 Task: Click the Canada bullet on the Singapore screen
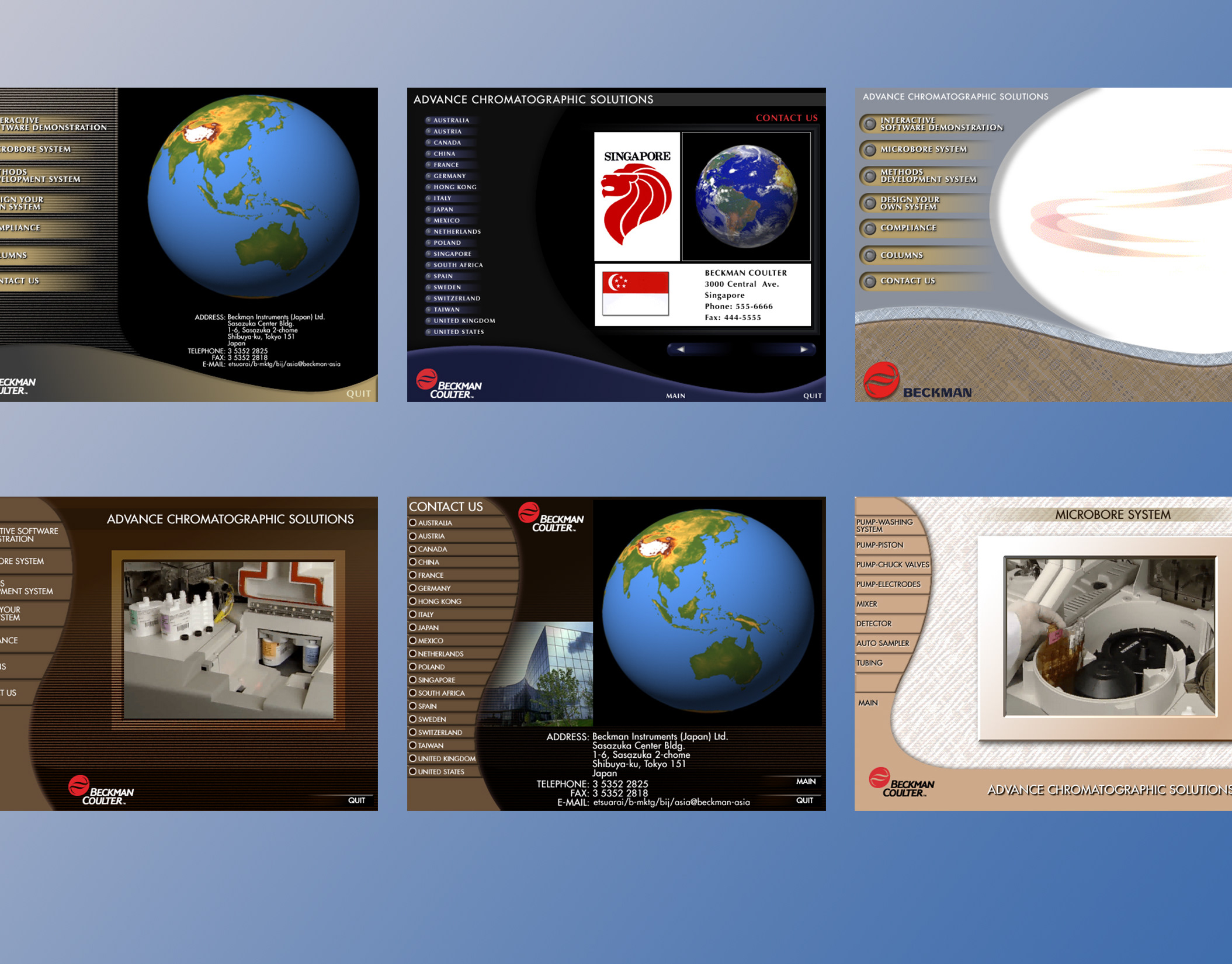point(428,143)
